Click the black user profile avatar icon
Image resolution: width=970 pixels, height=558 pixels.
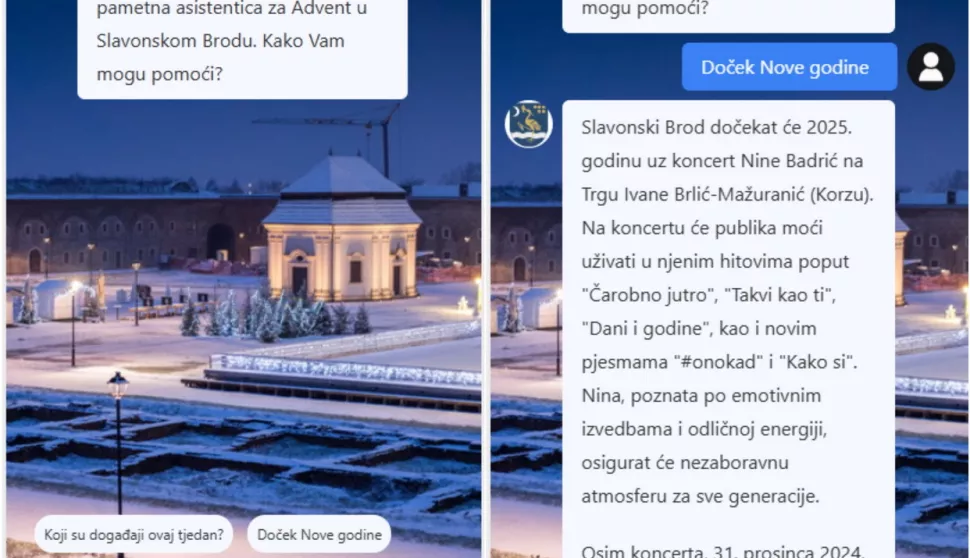pos(930,67)
